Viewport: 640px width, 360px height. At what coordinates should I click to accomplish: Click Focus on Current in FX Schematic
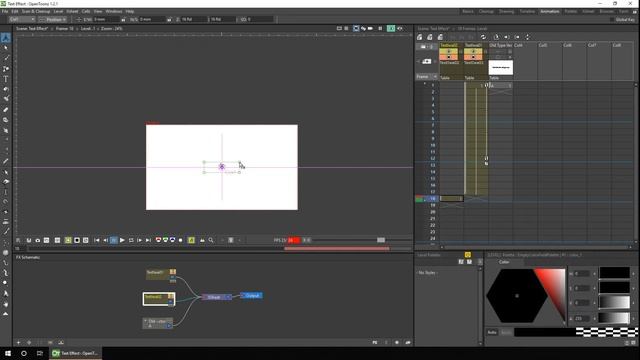(29, 342)
